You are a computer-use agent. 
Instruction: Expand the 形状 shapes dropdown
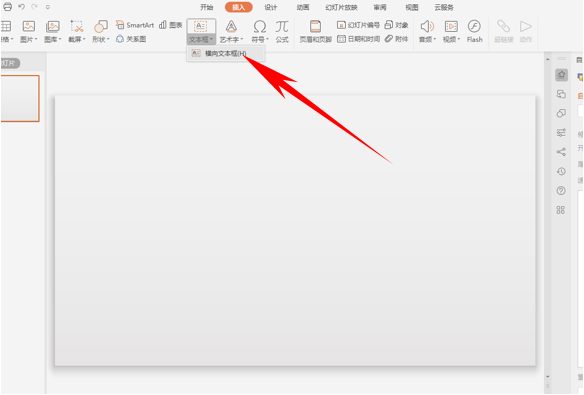point(101,31)
